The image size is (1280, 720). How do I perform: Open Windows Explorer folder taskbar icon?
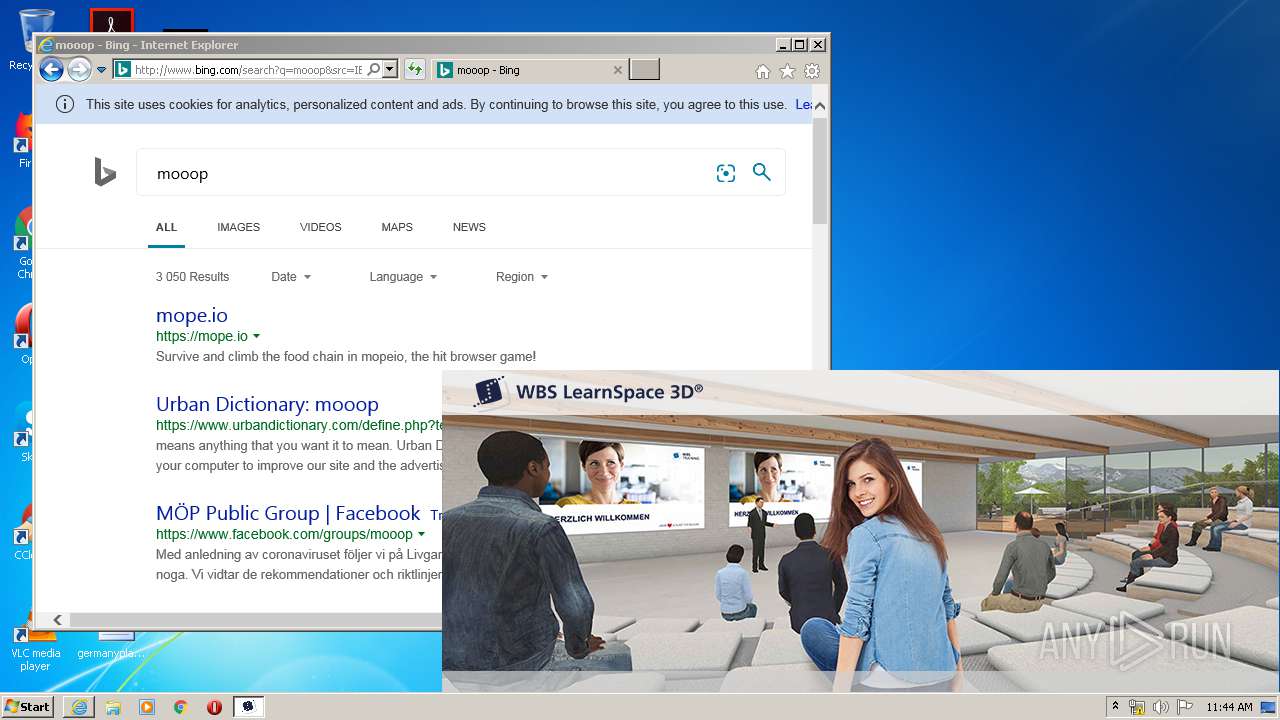point(113,707)
